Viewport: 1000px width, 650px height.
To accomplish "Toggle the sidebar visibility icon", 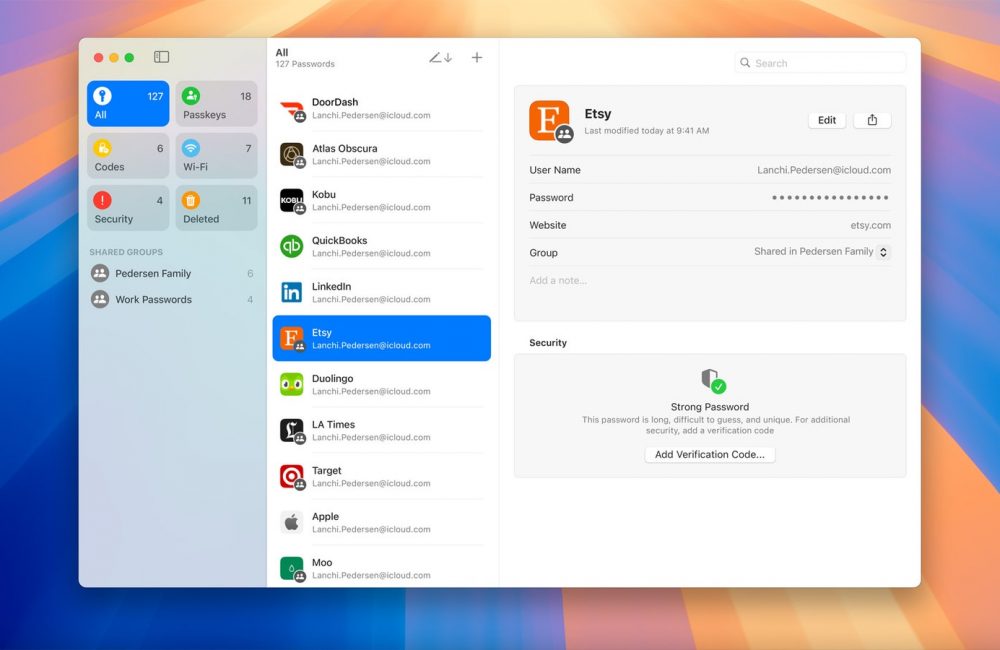I will (x=161, y=58).
